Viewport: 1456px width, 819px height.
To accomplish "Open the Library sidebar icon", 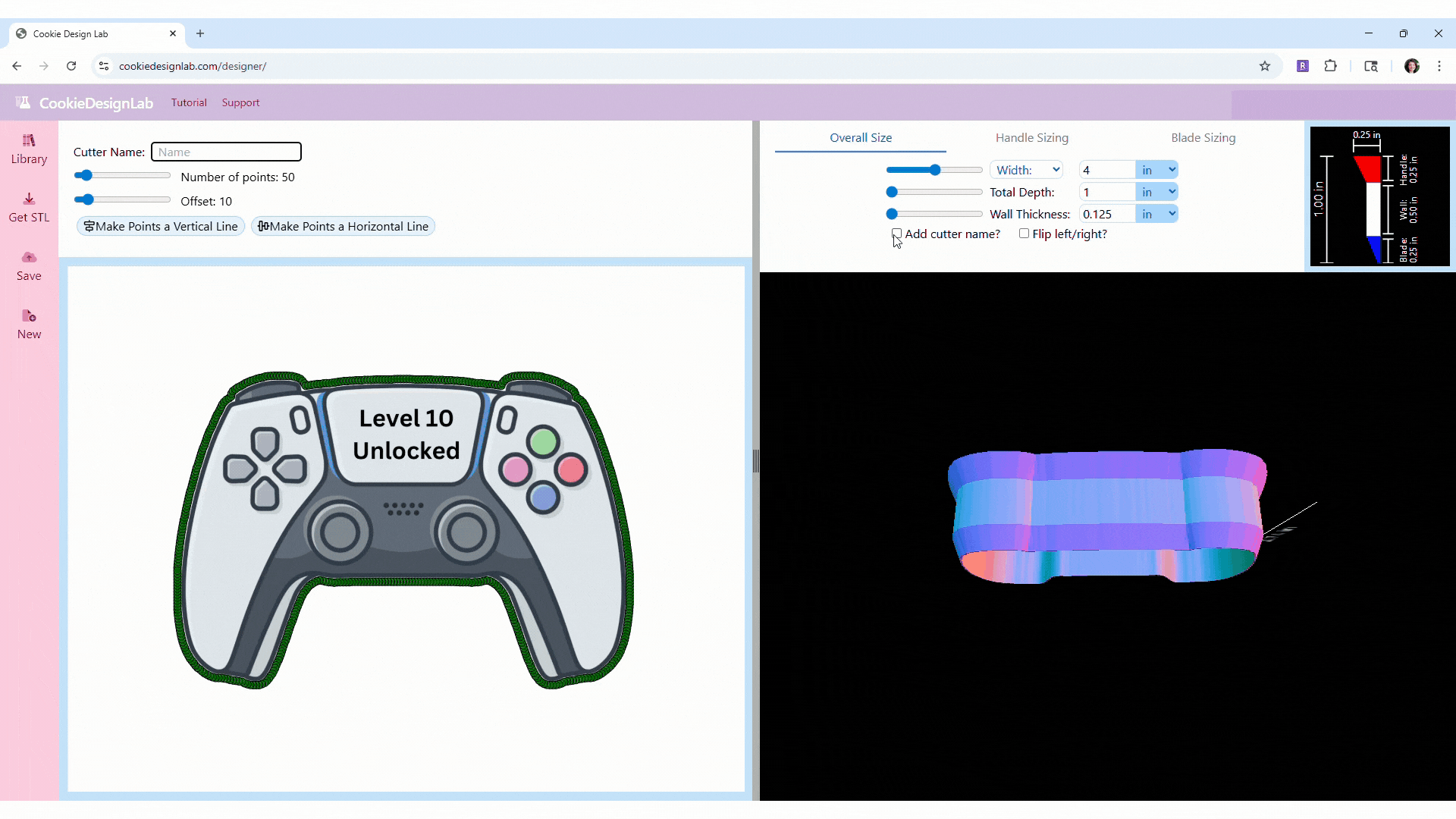I will coord(29,140).
